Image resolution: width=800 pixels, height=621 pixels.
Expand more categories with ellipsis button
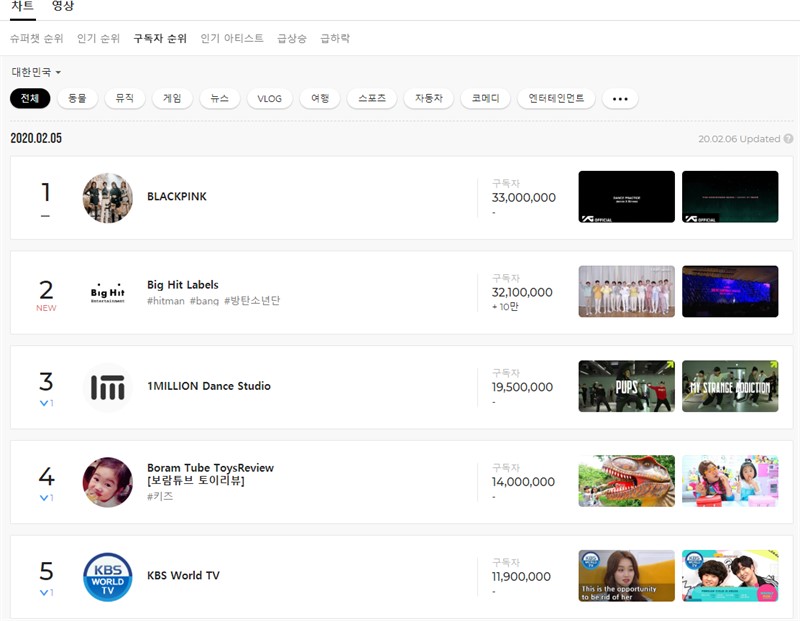click(620, 99)
